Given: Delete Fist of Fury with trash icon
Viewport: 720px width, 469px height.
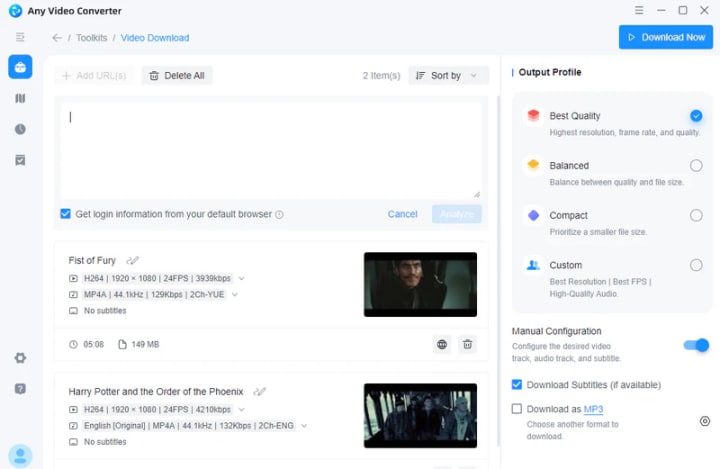Looking at the screenshot, I should coord(467,344).
